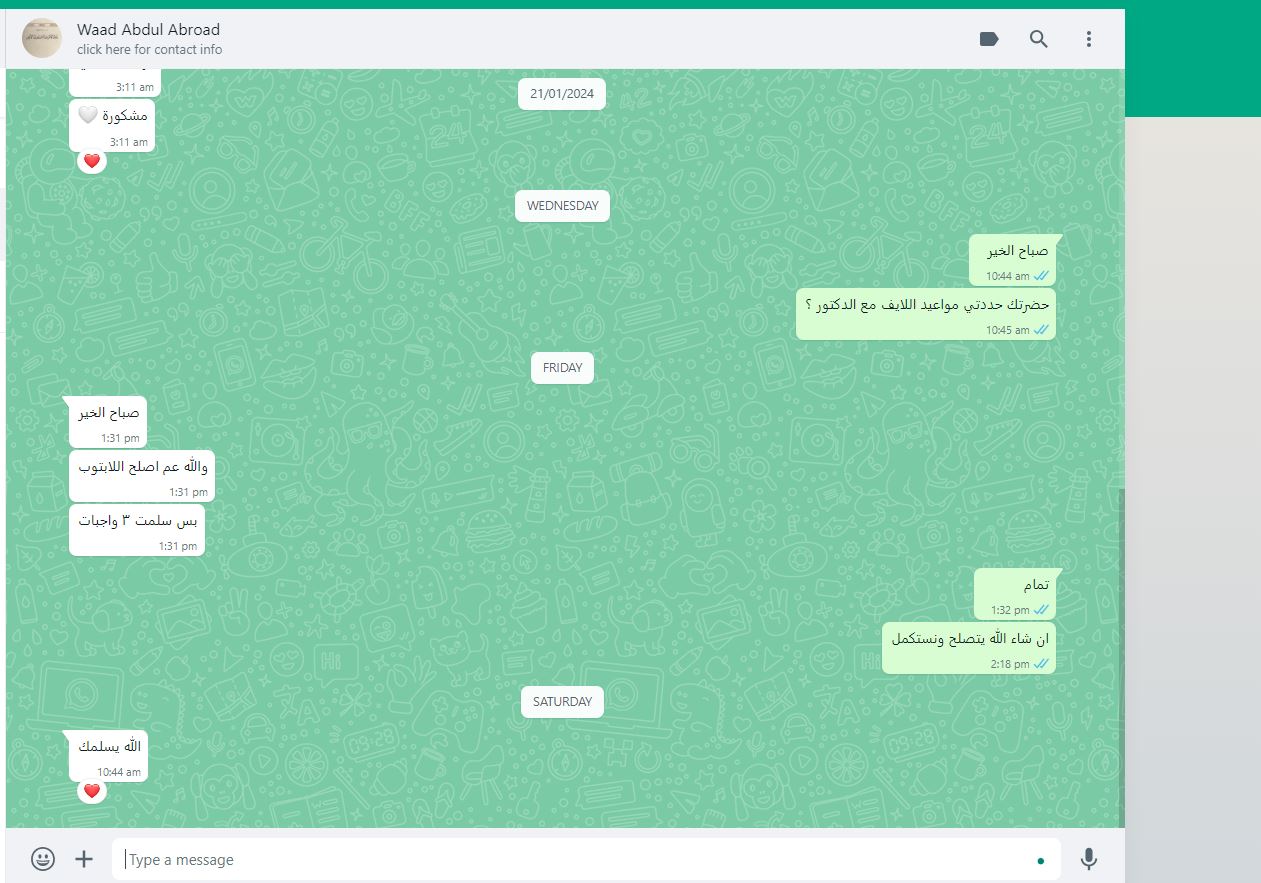Click the 'click here for contact info' text
The width and height of the screenshot is (1261, 883).
[150, 49]
